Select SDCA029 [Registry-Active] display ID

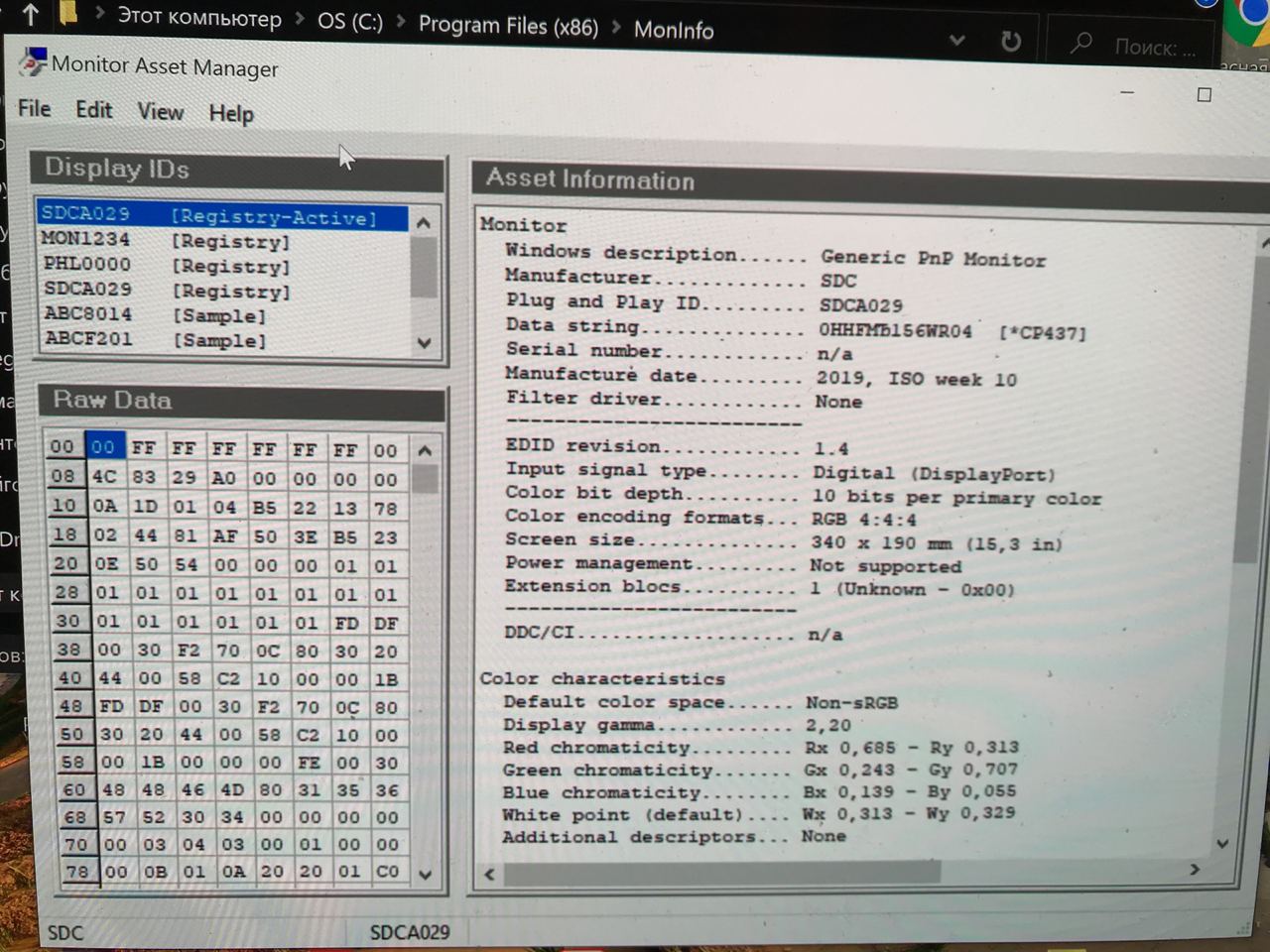tap(222, 215)
